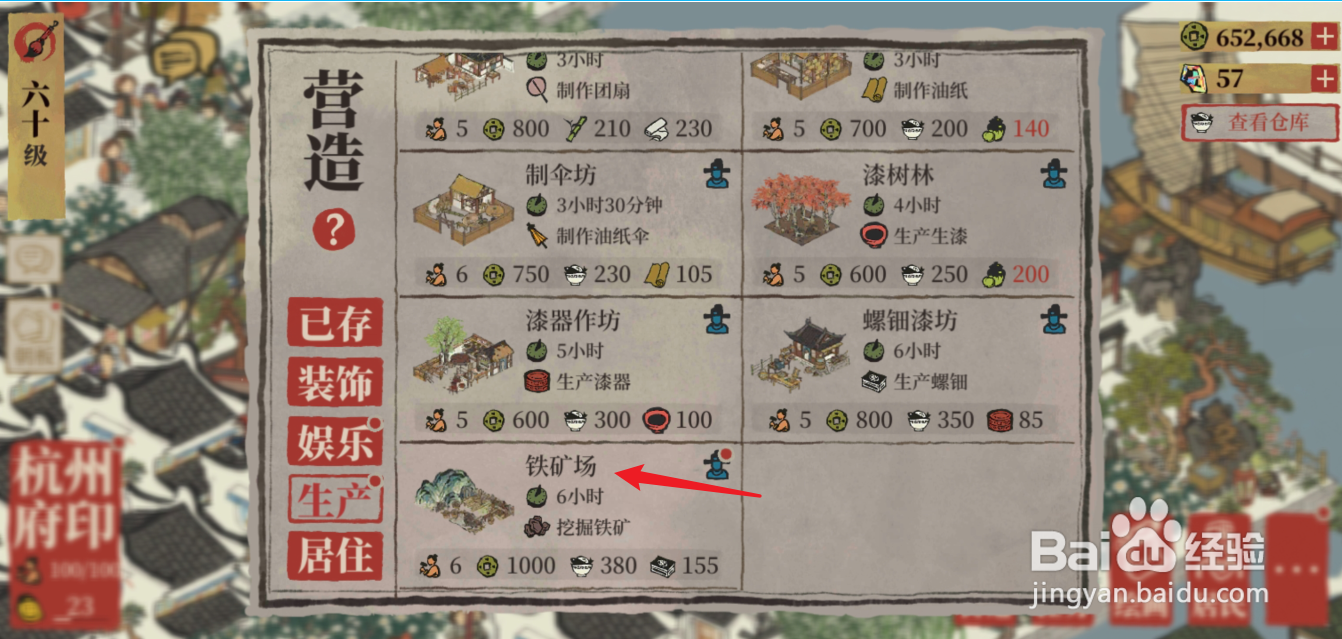Select the 生产 category tab

pyautogui.click(x=335, y=498)
